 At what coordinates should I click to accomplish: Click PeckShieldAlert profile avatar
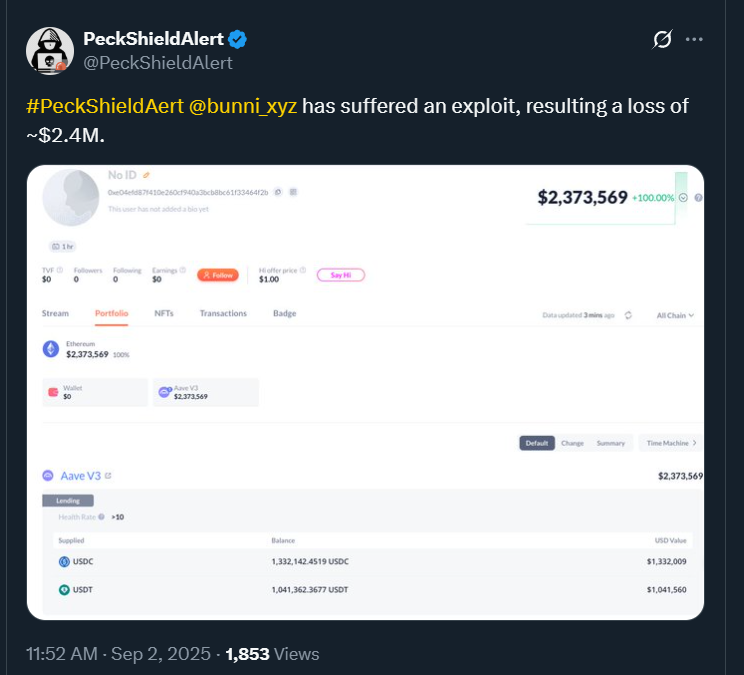pyautogui.click(x=50, y=51)
